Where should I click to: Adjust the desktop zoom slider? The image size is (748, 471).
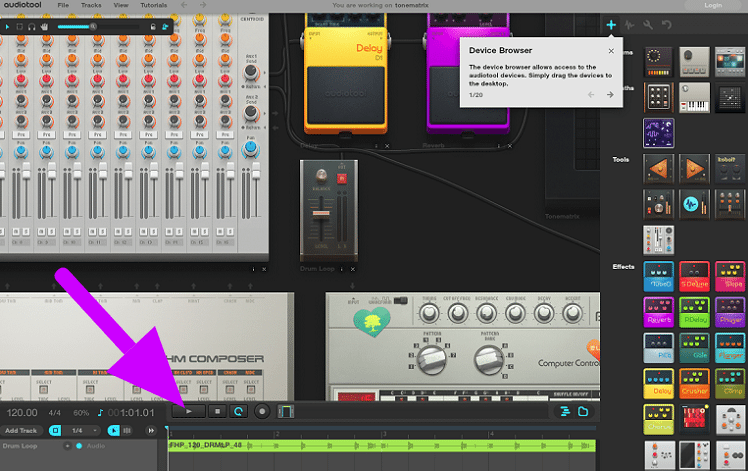(93, 27)
